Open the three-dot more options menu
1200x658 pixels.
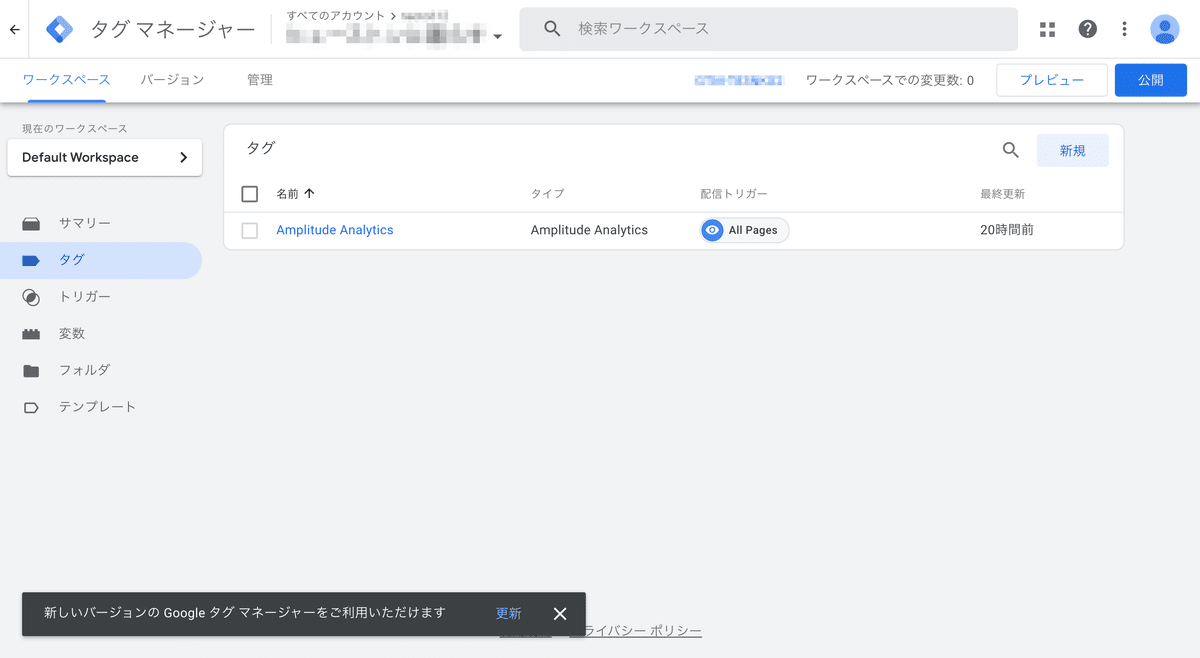pos(1125,29)
